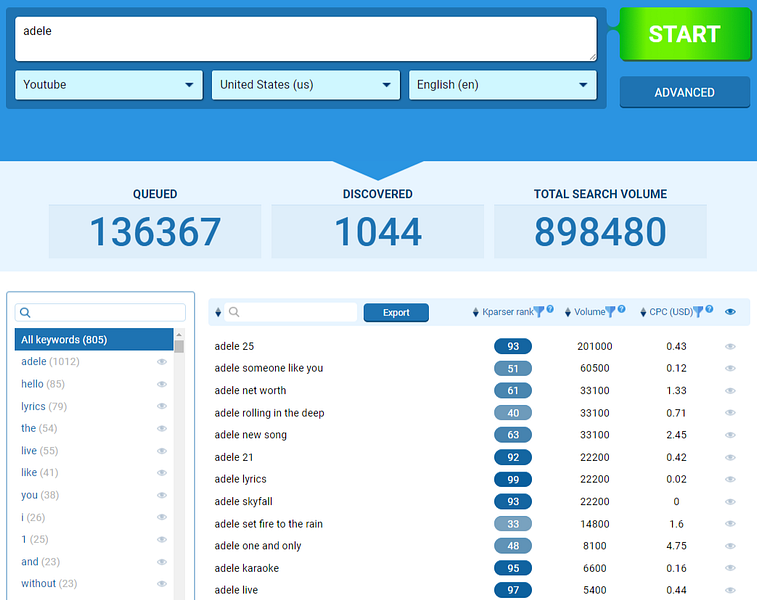
Task: Toggle eye for sidebar group 'live (55)'
Action: (162, 451)
